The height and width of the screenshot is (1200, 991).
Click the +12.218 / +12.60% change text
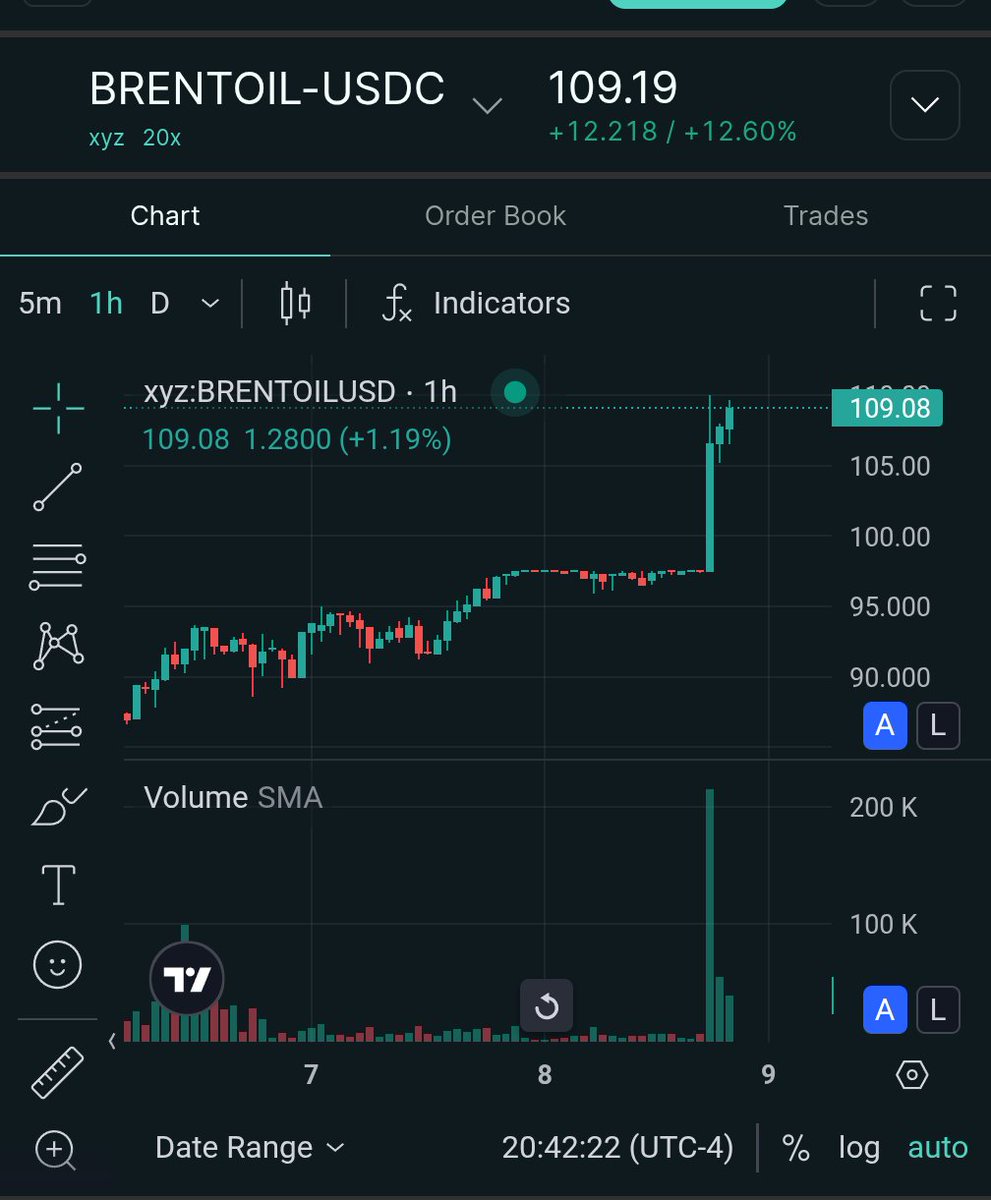pos(672,132)
